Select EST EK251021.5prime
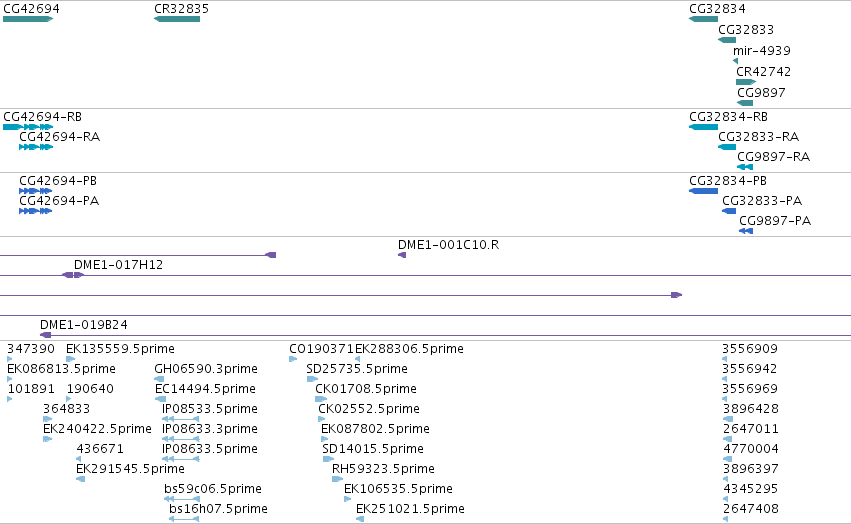This screenshot has height=524, width=851. pos(360,519)
